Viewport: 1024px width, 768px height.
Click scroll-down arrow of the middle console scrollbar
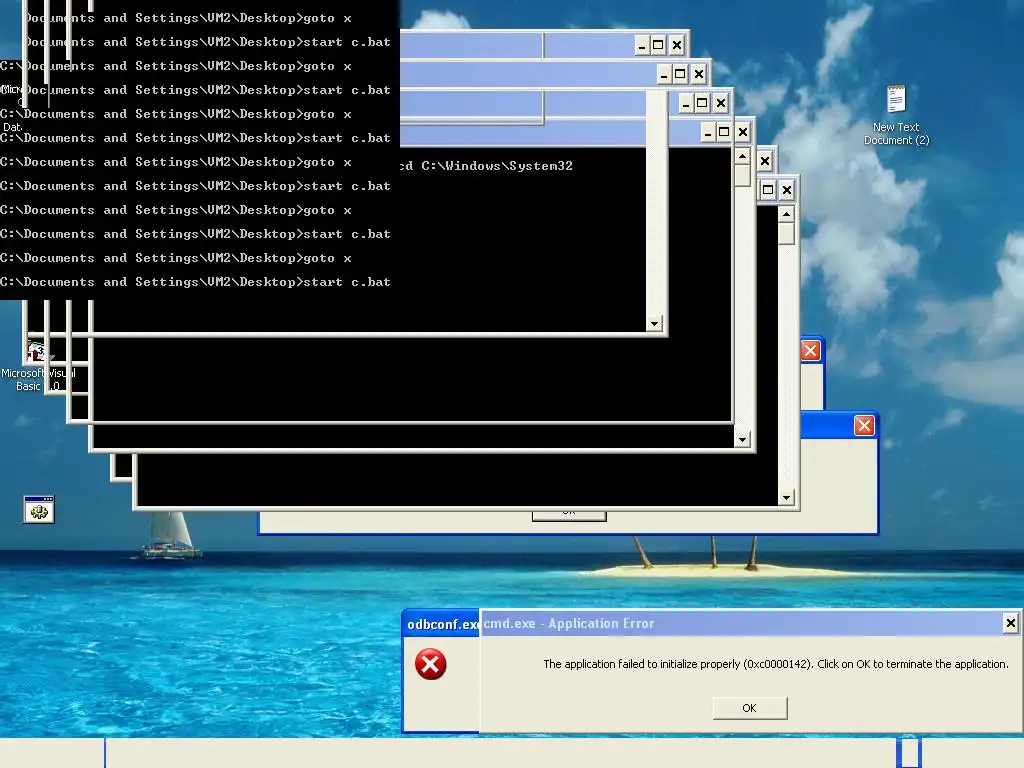pyautogui.click(x=742, y=440)
